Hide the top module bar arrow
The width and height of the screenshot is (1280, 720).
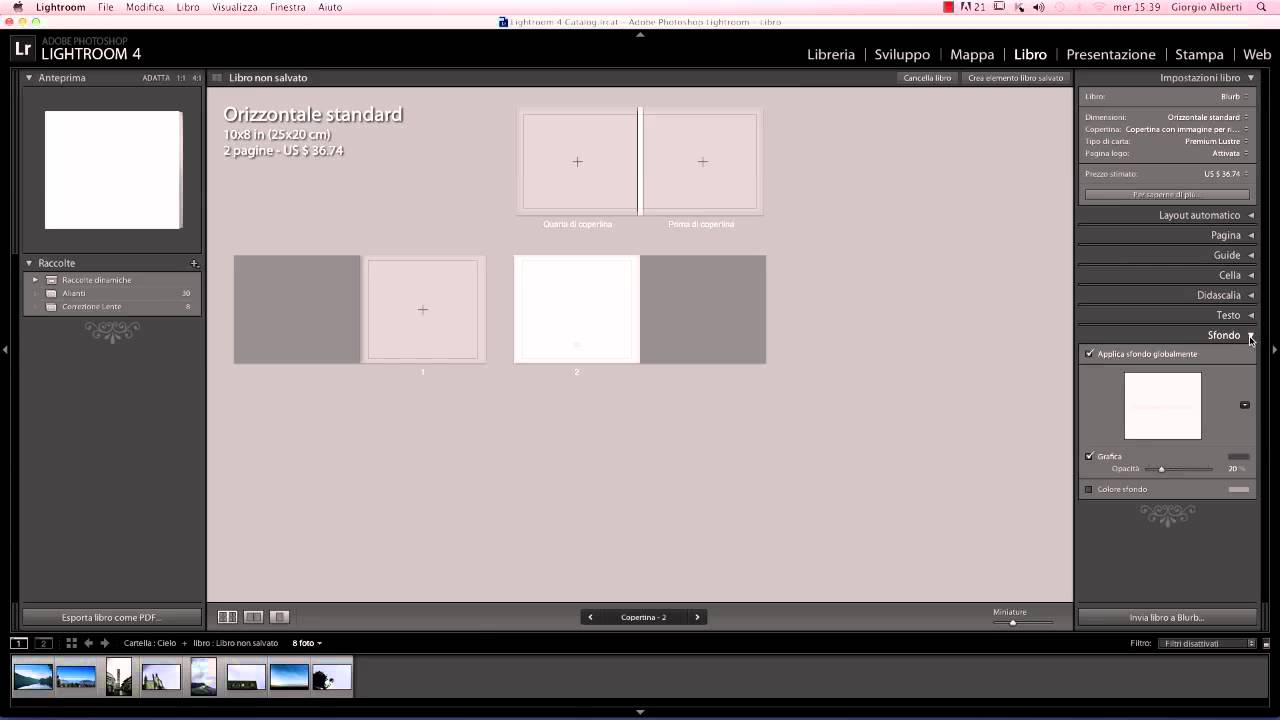click(x=640, y=34)
